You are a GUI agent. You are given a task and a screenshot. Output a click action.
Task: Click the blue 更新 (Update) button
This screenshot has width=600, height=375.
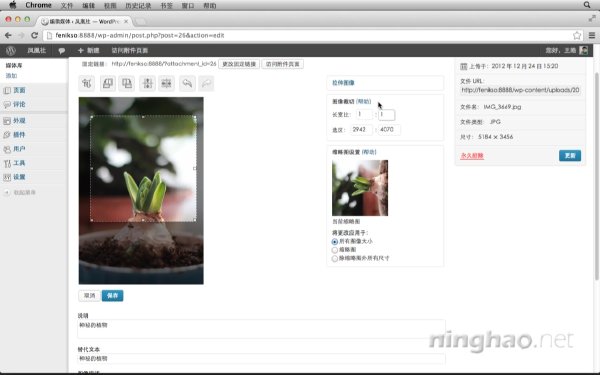(570, 155)
